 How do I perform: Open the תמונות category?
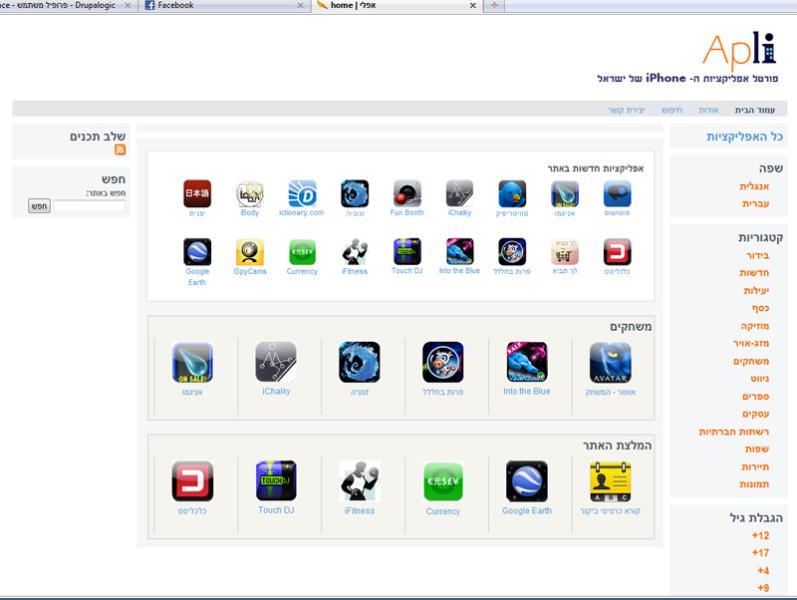coord(754,484)
